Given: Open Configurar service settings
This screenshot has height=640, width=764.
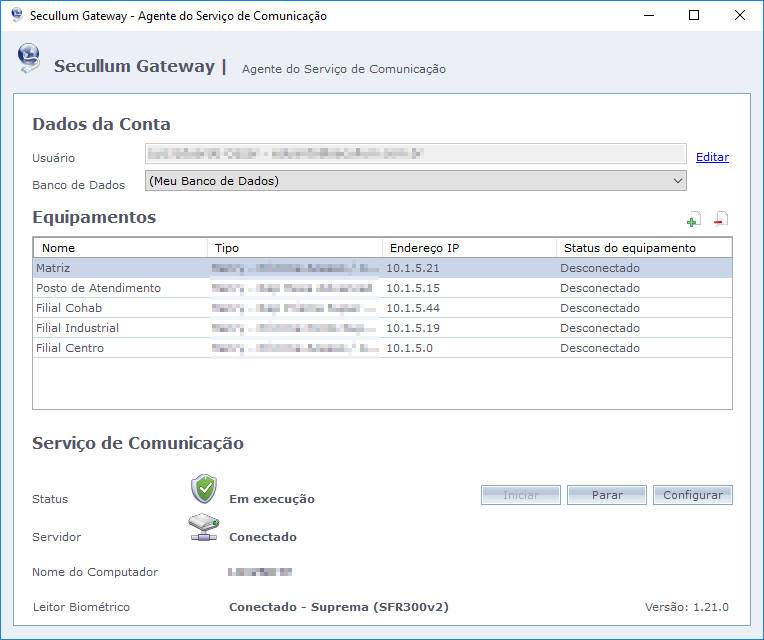Looking at the screenshot, I should pyautogui.click(x=692, y=495).
